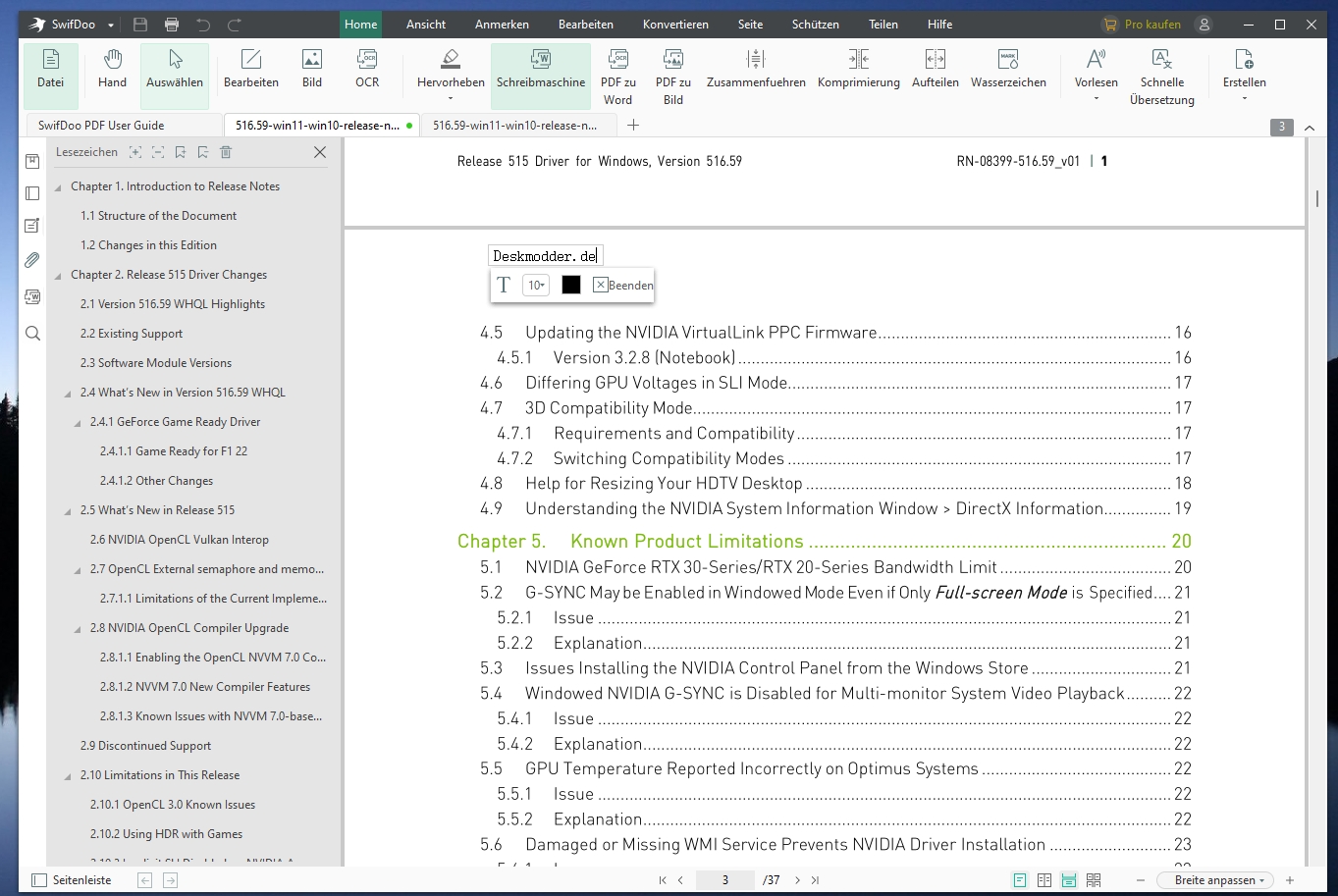Show the bookmarks panel from sidebar
The width and height of the screenshot is (1338, 896).
pos(32,161)
